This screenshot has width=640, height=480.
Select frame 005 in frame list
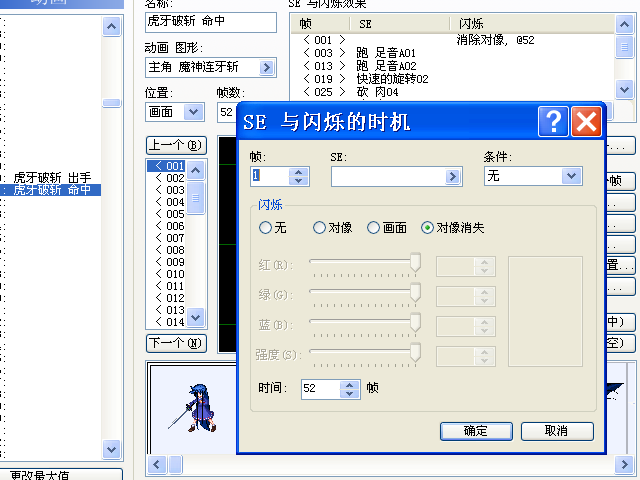pyautogui.click(x=166, y=214)
